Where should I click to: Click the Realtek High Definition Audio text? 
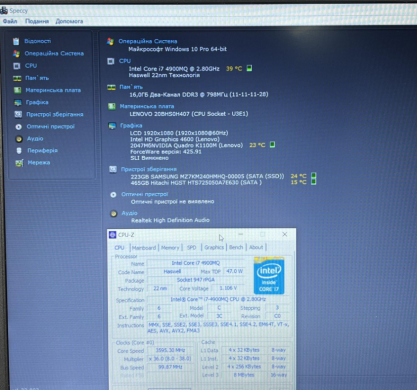[x=170, y=220]
